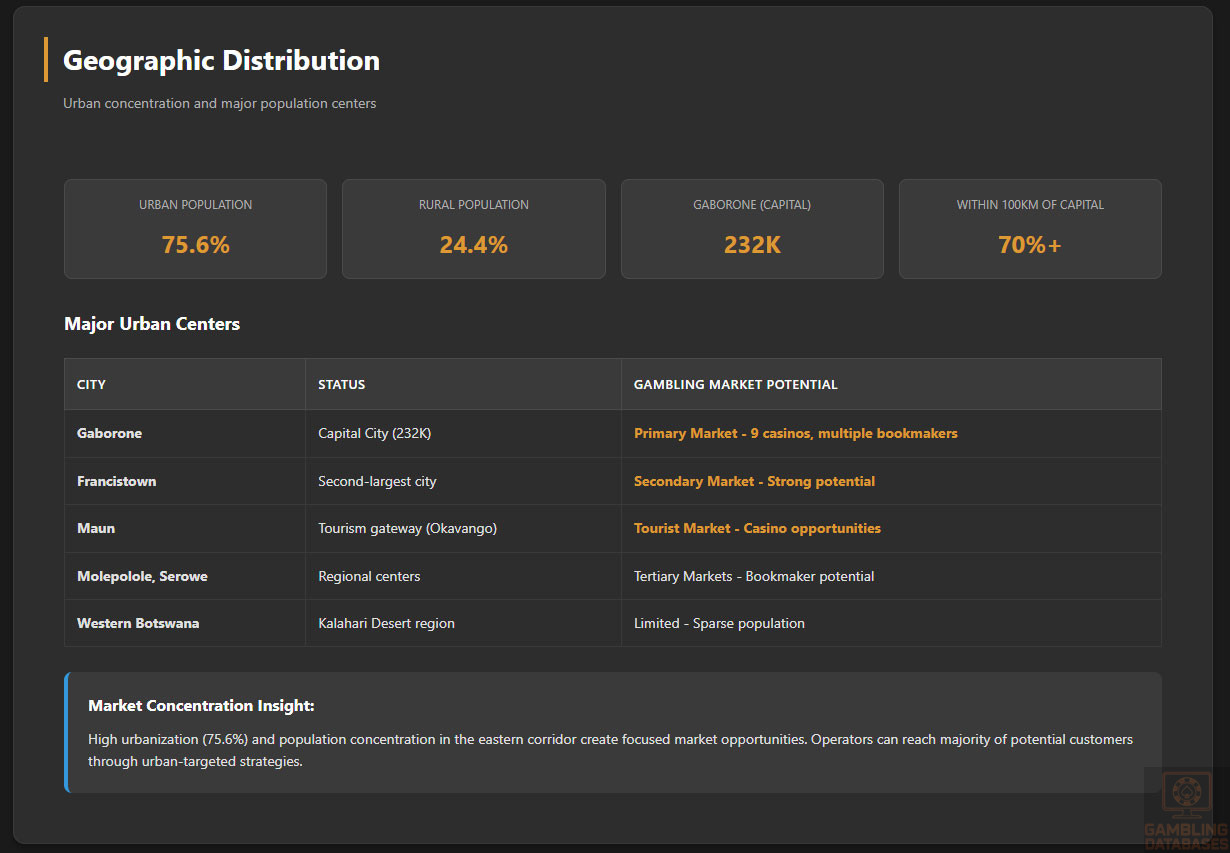The height and width of the screenshot is (853, 1230).
Task: Open the Within 100km of Capital card
Action: point(1030,229)
